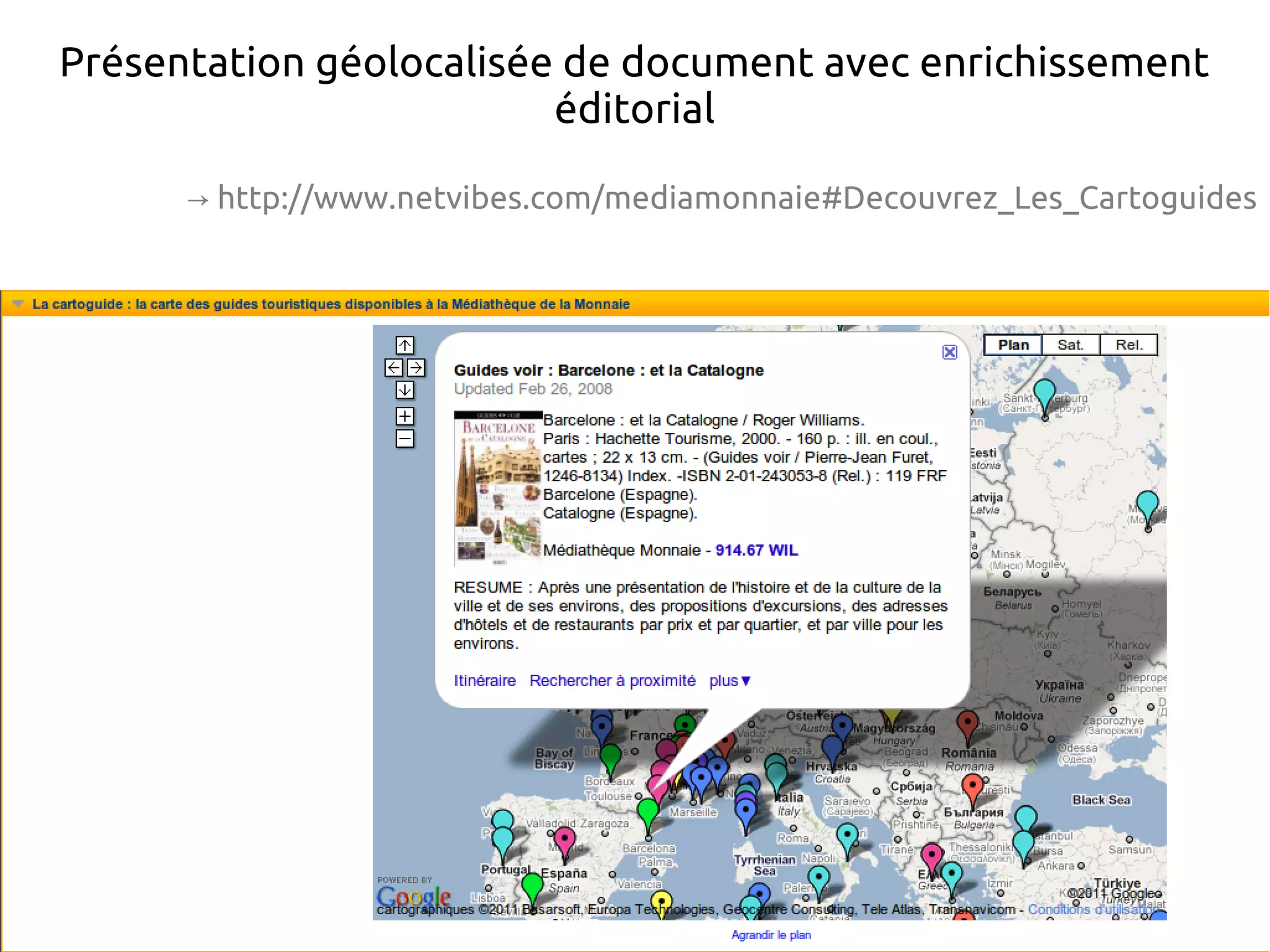Open the Itinéraire link
This screenshot has width=1270, height=952.
point(485,680)
